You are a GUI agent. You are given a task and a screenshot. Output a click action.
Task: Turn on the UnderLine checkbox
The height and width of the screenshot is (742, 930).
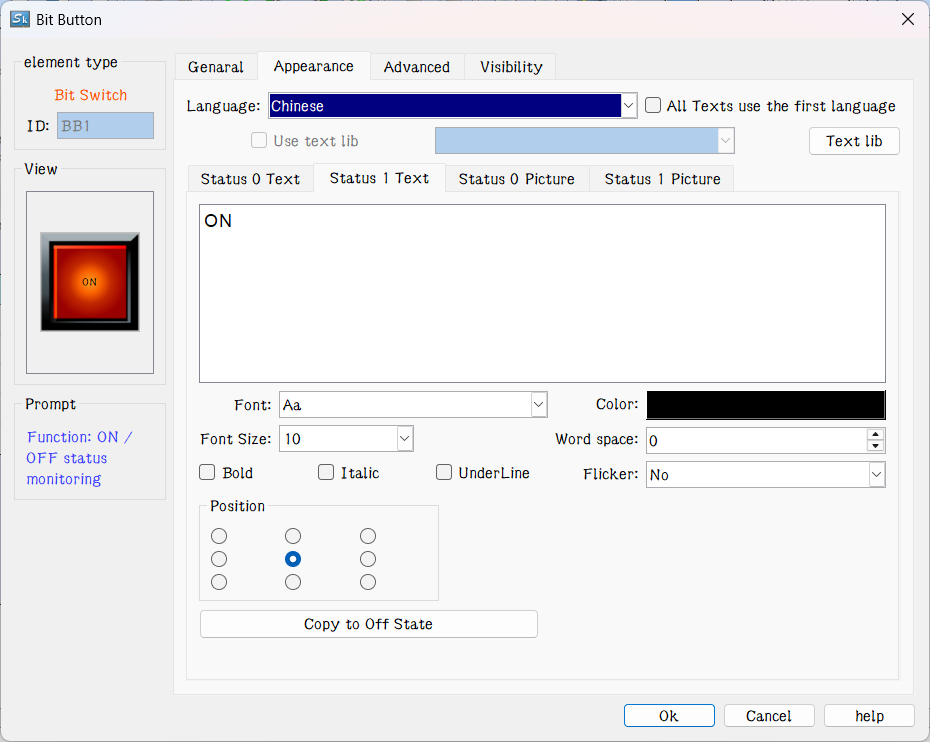click(x=444, y=473)
